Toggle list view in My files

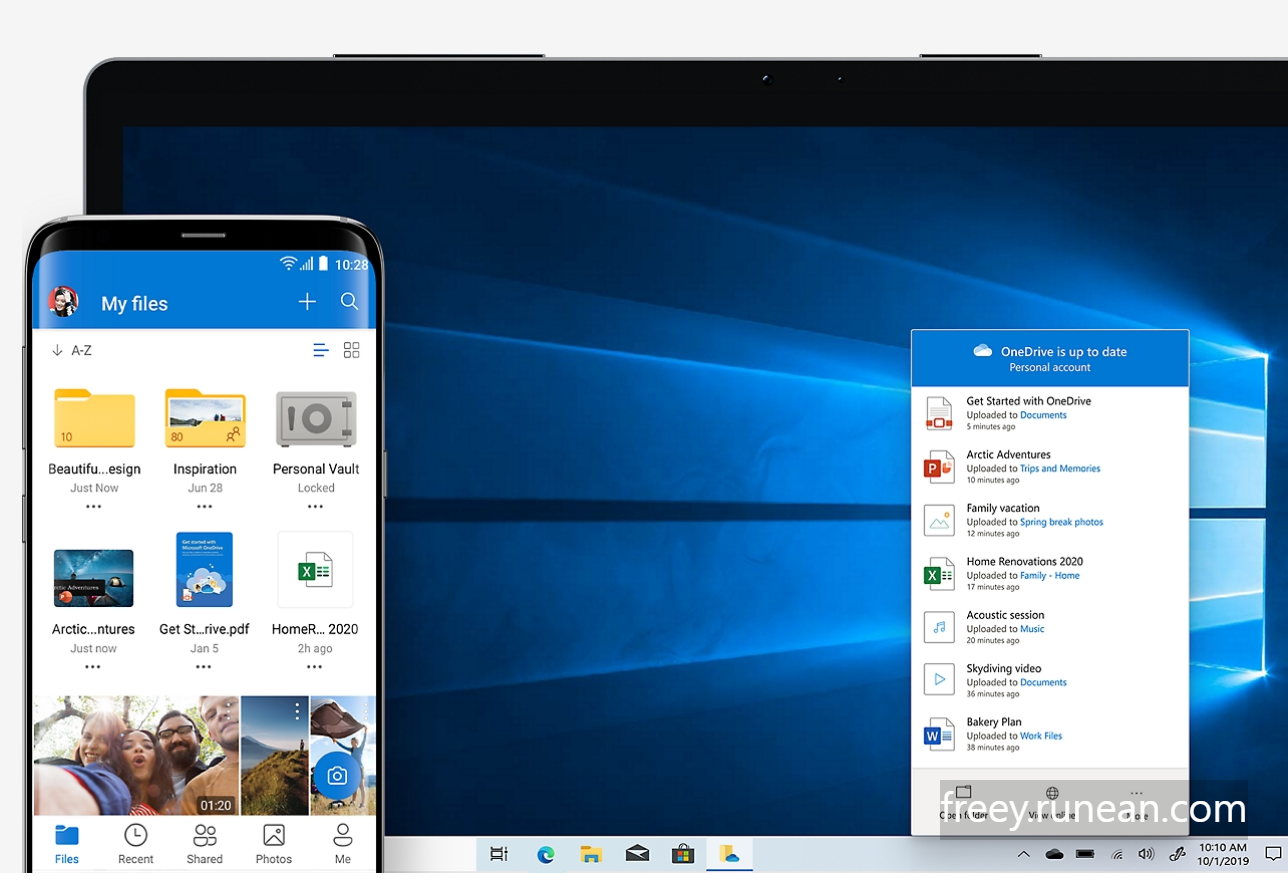(x=320, y=350)
